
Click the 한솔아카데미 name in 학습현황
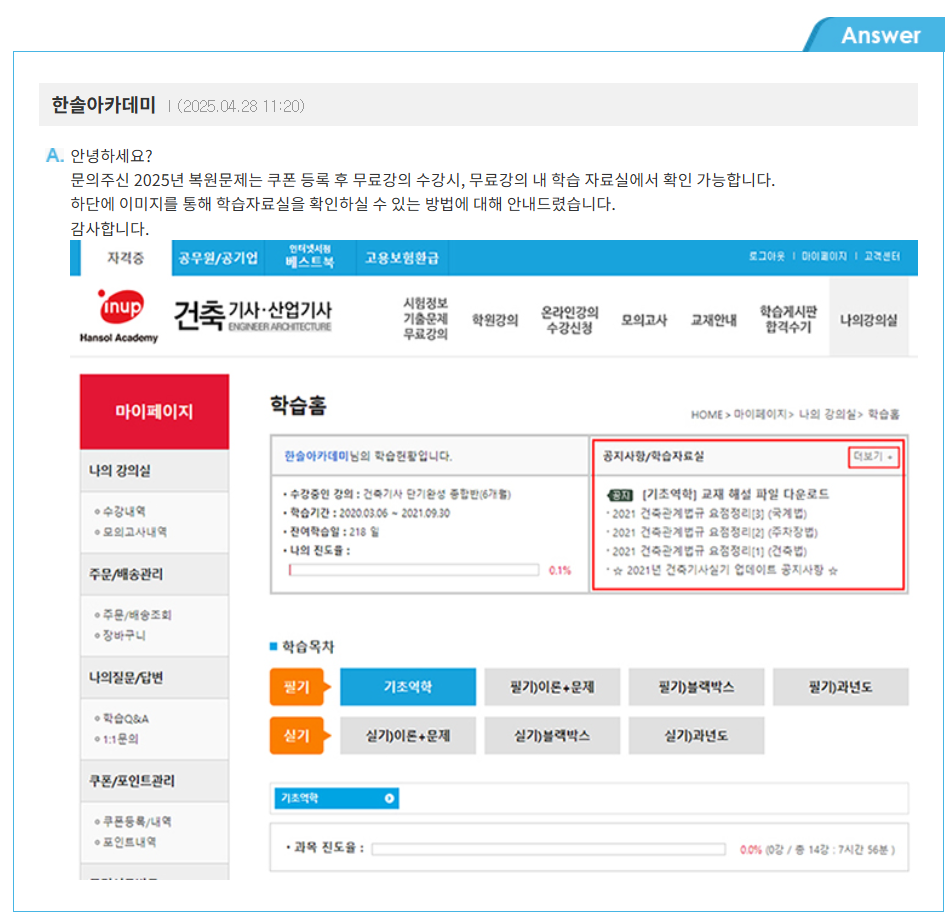[316, 456]
